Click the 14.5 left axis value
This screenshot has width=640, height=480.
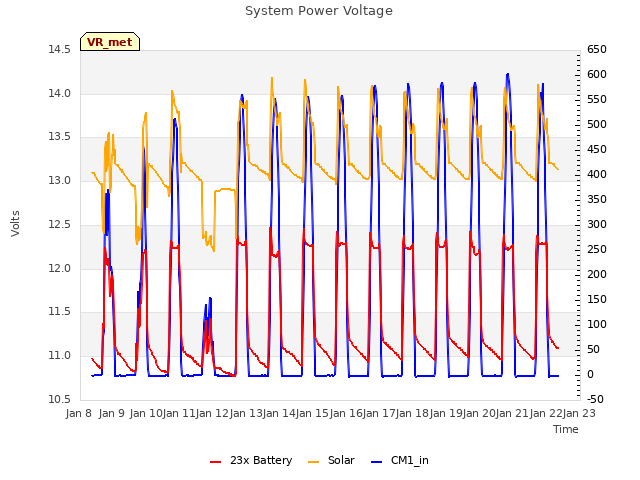pos(60,50)
